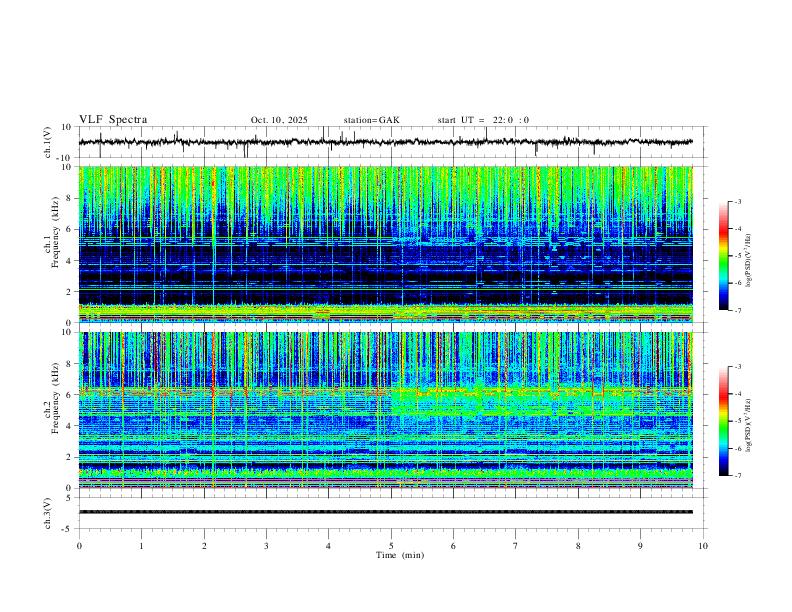Click the ch.1 voltage waveform trace
The width and height of the screenshot is (792, 612).
click(x=385, y=142)
